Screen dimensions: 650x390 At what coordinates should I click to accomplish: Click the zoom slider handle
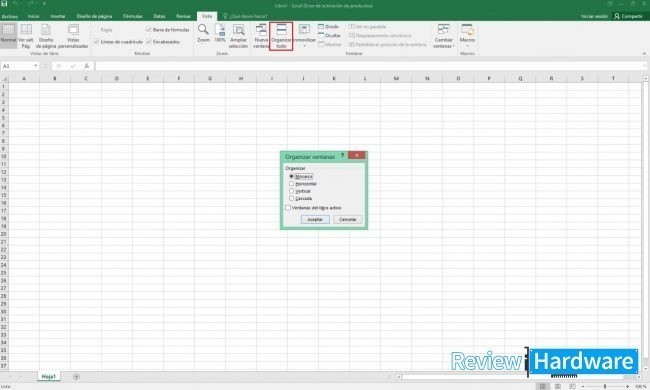pyautogui.click(x=605, y=386)
